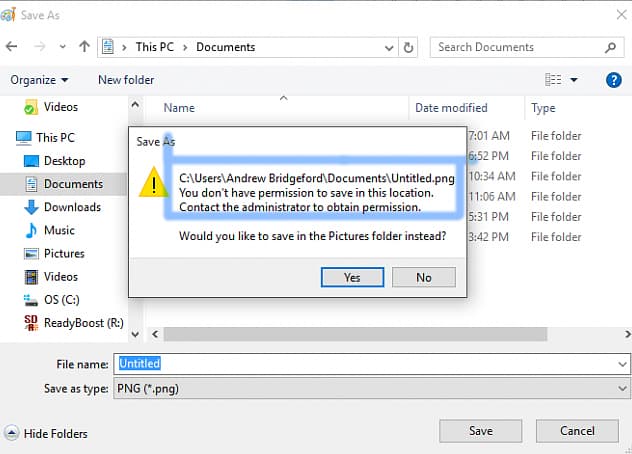Collapse with Hide Folders
This screenshot has height=454, width=632.
pyautogui.click(x=46, y=434)
